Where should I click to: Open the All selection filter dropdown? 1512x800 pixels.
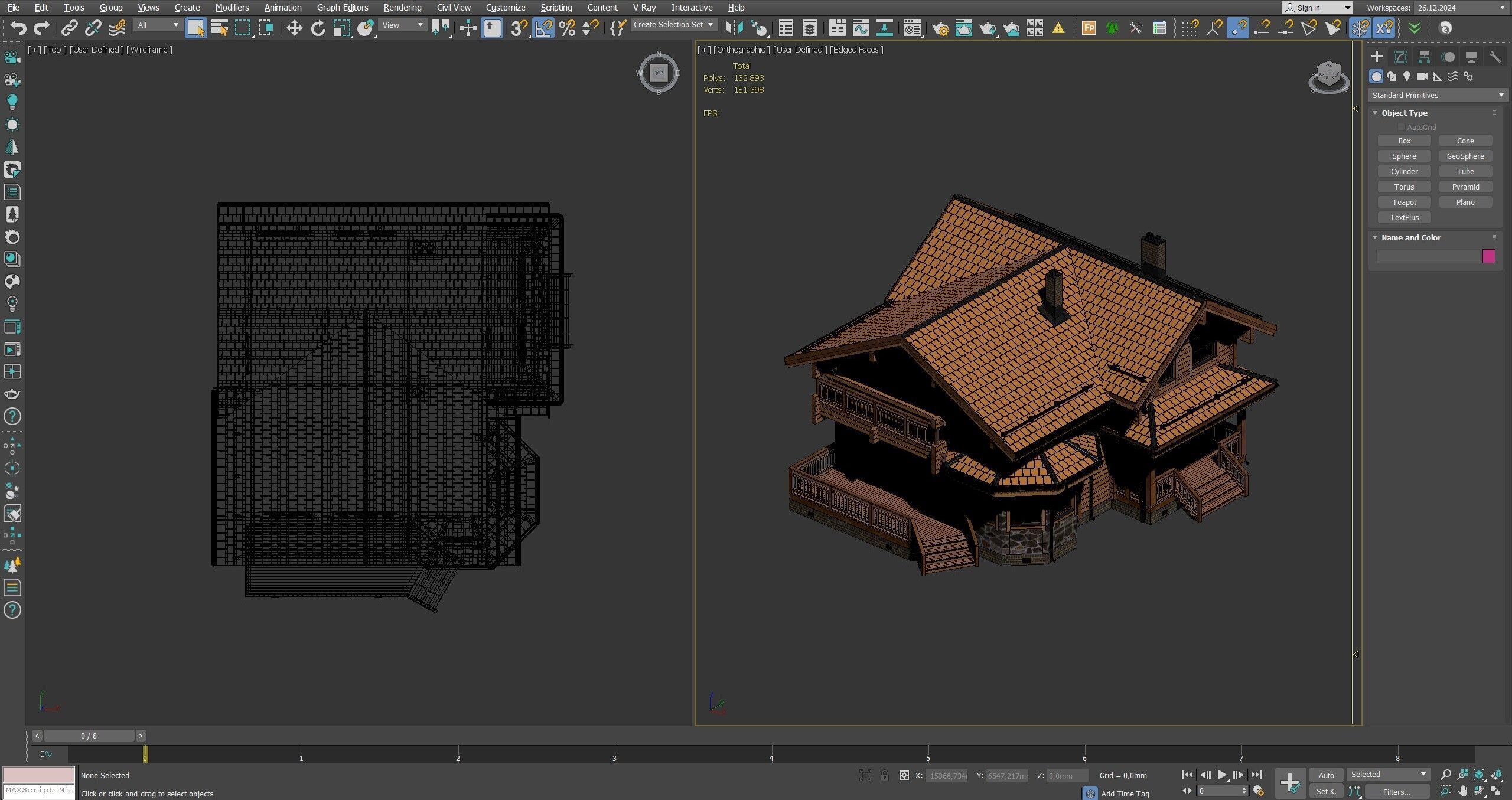coord(157,25)
